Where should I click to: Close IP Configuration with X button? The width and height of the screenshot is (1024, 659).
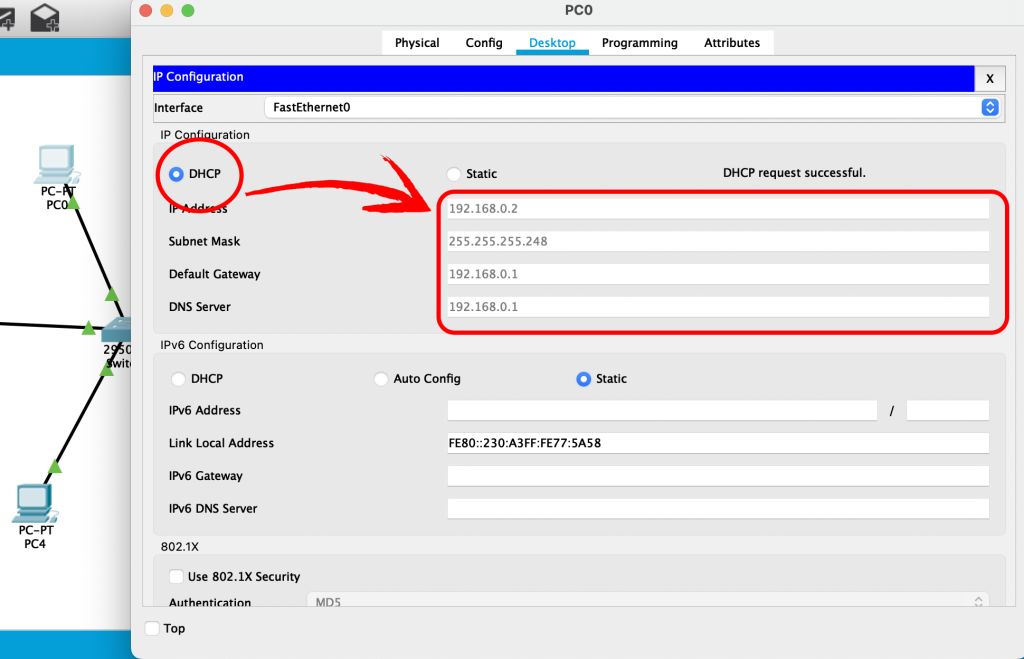[989, 78]
